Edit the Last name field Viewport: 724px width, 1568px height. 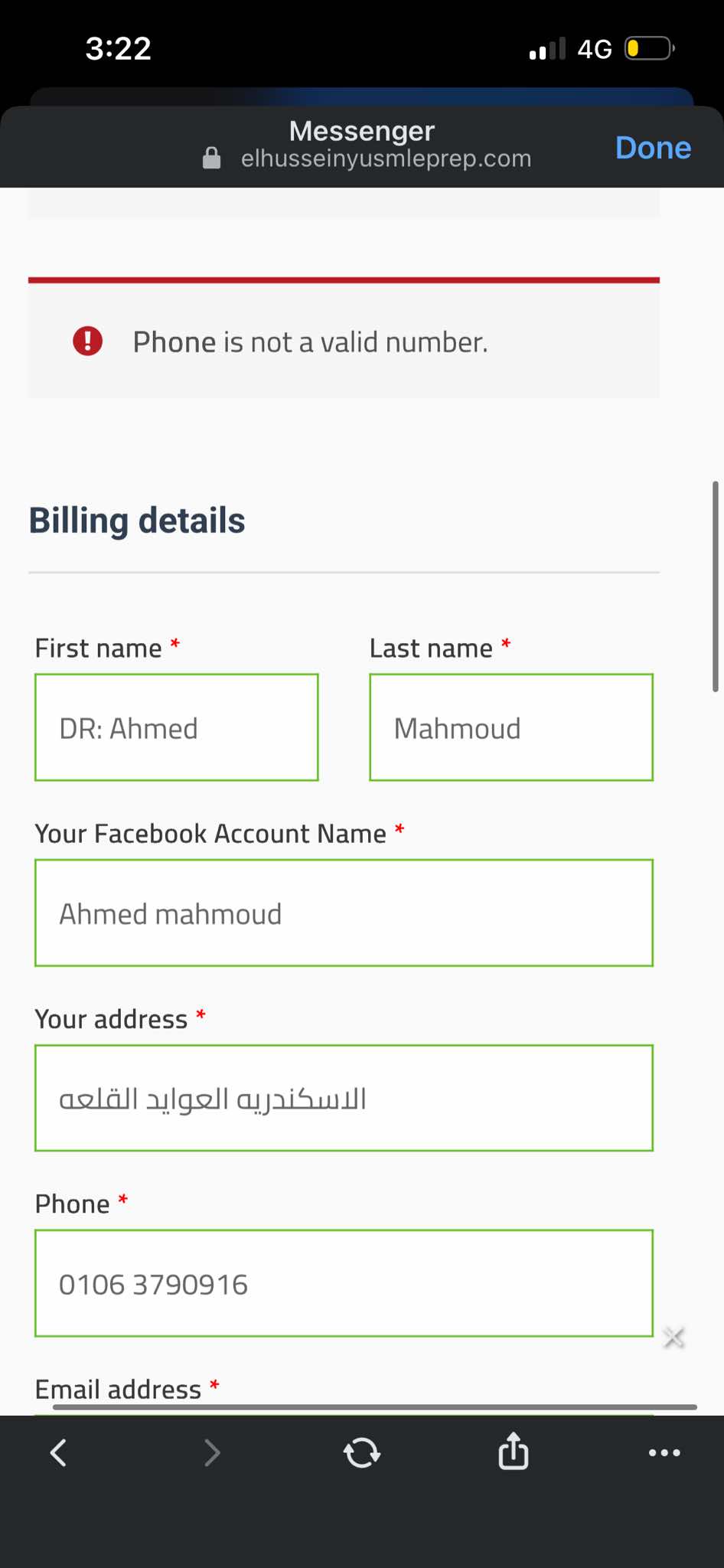pyautogui.click(x=510, y=727)
